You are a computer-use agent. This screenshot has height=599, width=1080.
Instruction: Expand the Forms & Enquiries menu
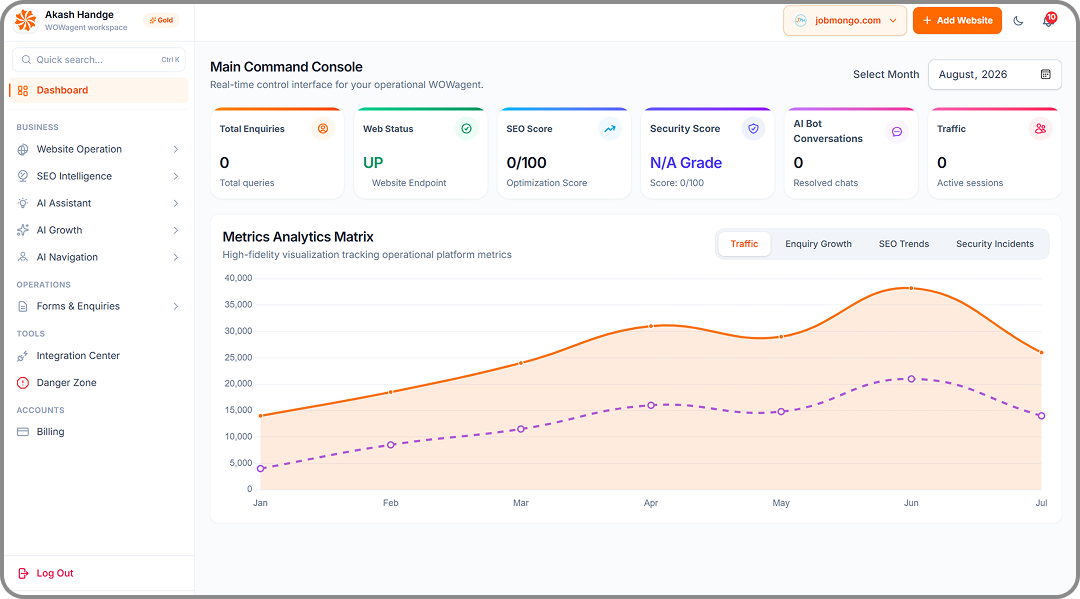98,306
